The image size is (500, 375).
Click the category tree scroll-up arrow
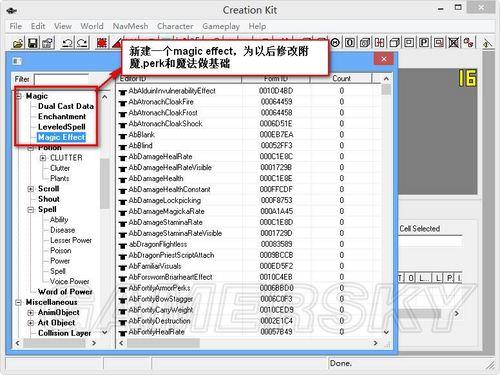click(105, 97)
